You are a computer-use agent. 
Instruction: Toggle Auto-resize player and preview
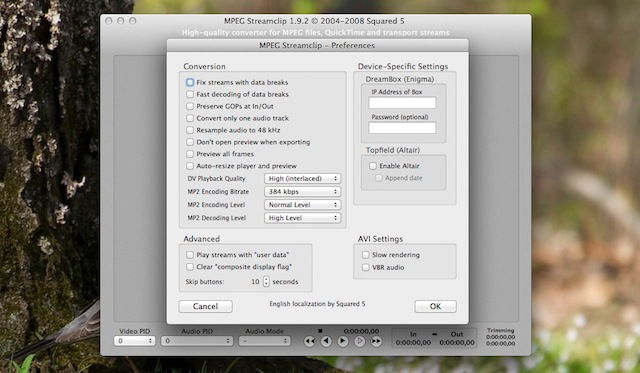190,166
